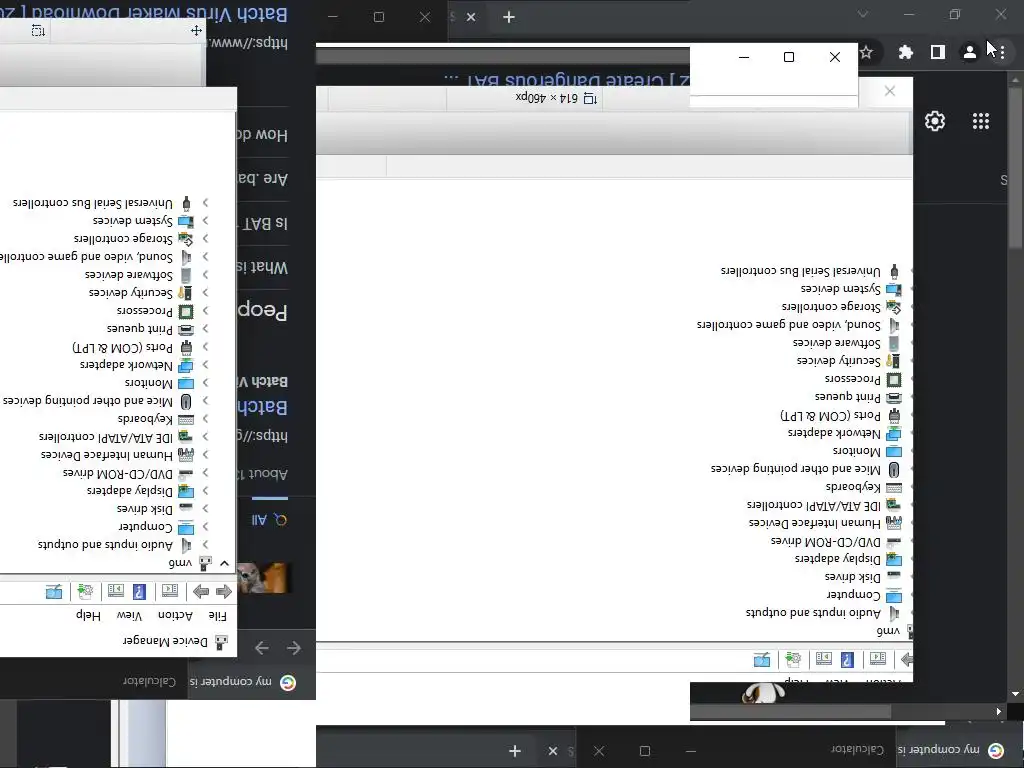Click Display adapters text in right Device Manager
The height and width of the screenshot is (768, 1024).
point(838,559)
